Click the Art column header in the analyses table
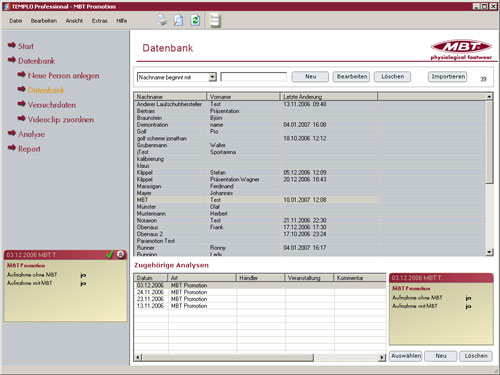Image resolution: width=500 pixels, height=375 pixels. tap(202, 278)
